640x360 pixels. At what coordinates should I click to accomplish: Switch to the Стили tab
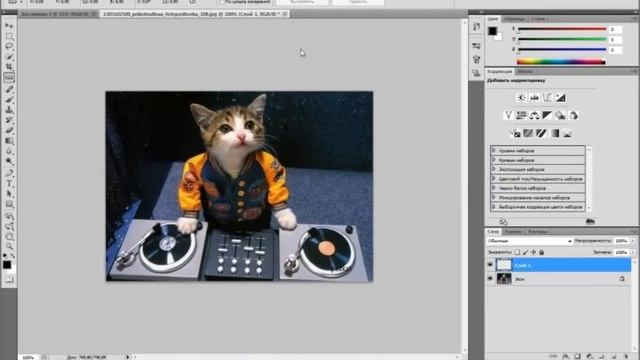tap(538, 19)
